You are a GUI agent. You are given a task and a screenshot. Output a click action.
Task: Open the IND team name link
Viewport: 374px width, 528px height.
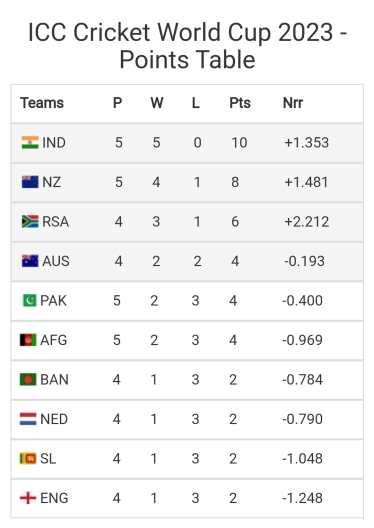tap(54, 143)
